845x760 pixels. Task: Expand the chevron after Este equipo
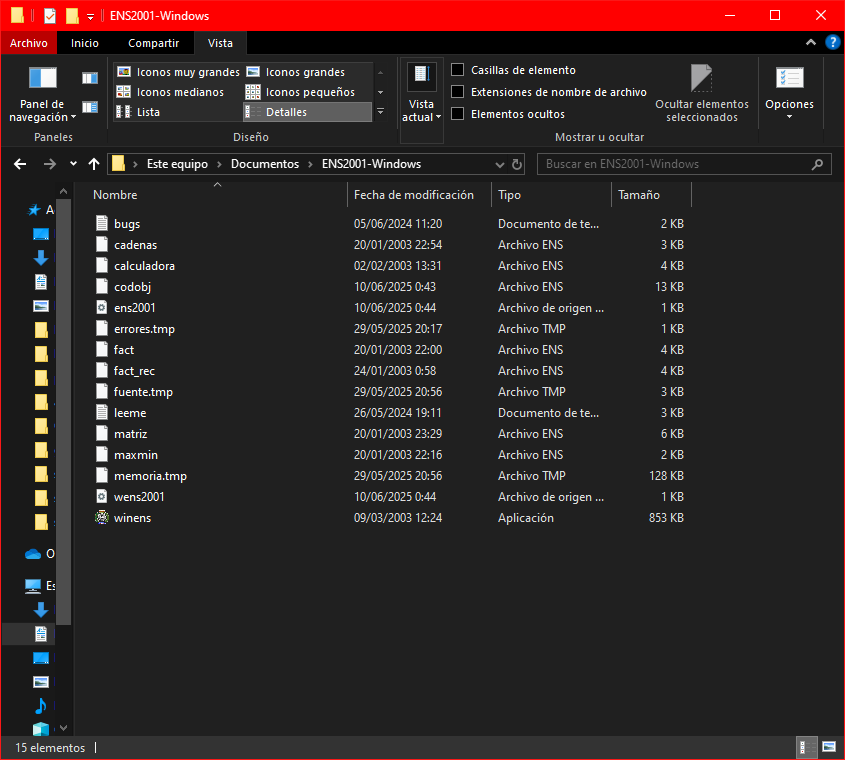click(219, 164)
